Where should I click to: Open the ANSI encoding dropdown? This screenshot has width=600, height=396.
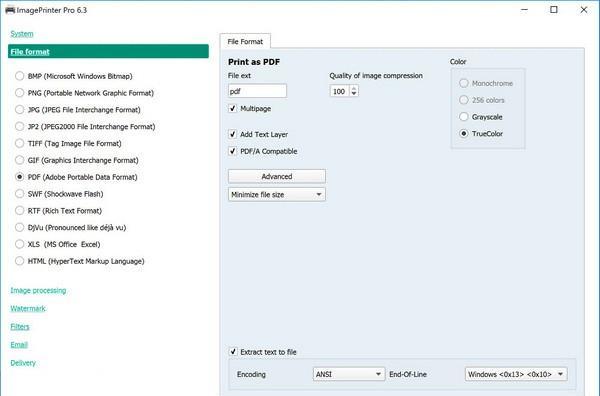349,374
